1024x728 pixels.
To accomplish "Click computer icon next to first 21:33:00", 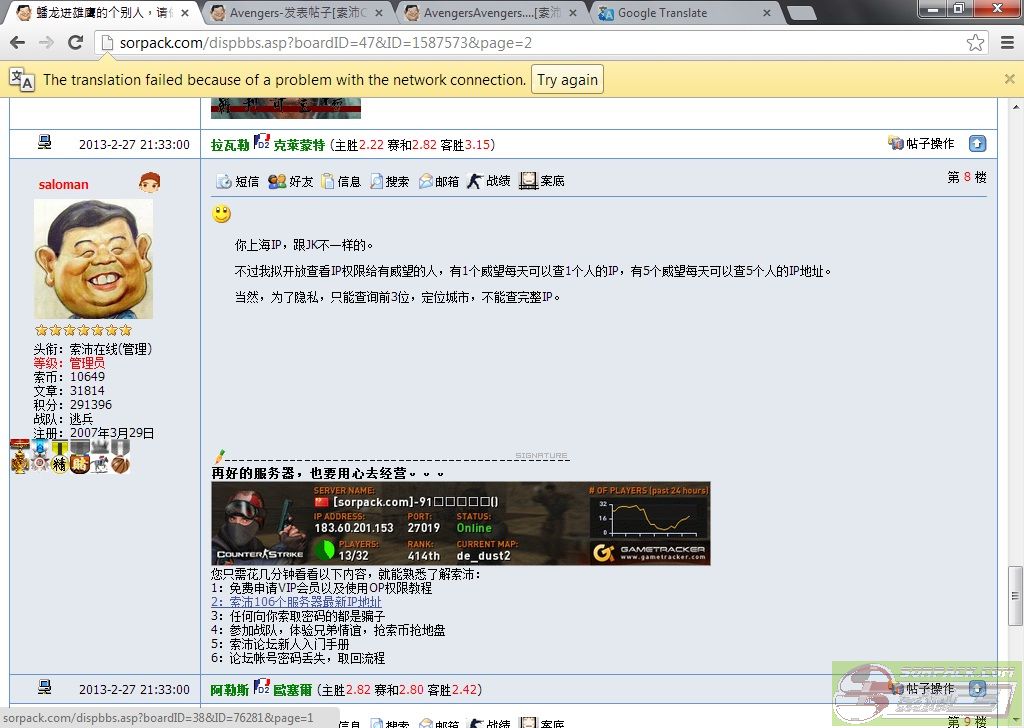I will [x=44, y=142].
